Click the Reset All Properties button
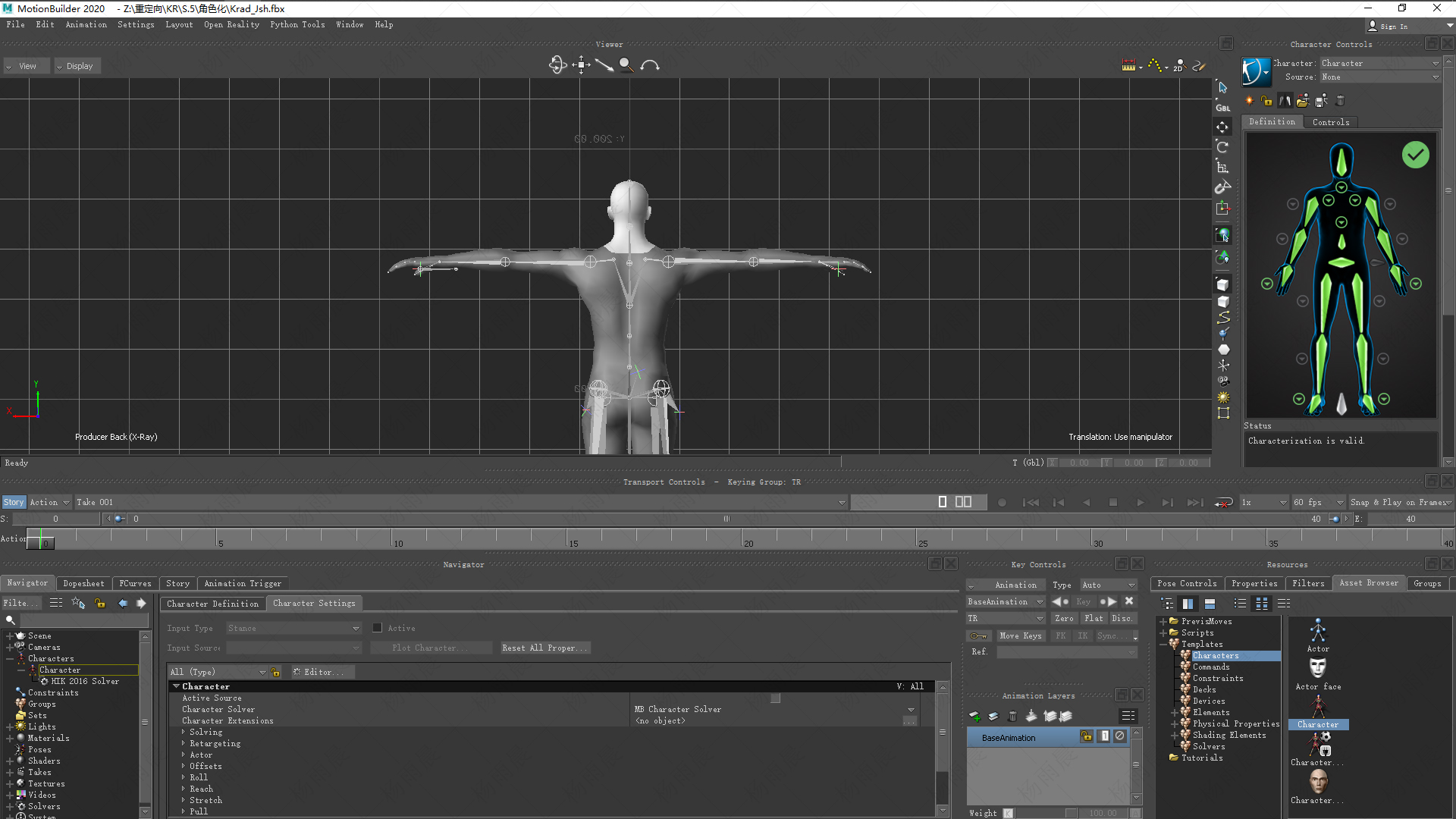 coord(544,648)
